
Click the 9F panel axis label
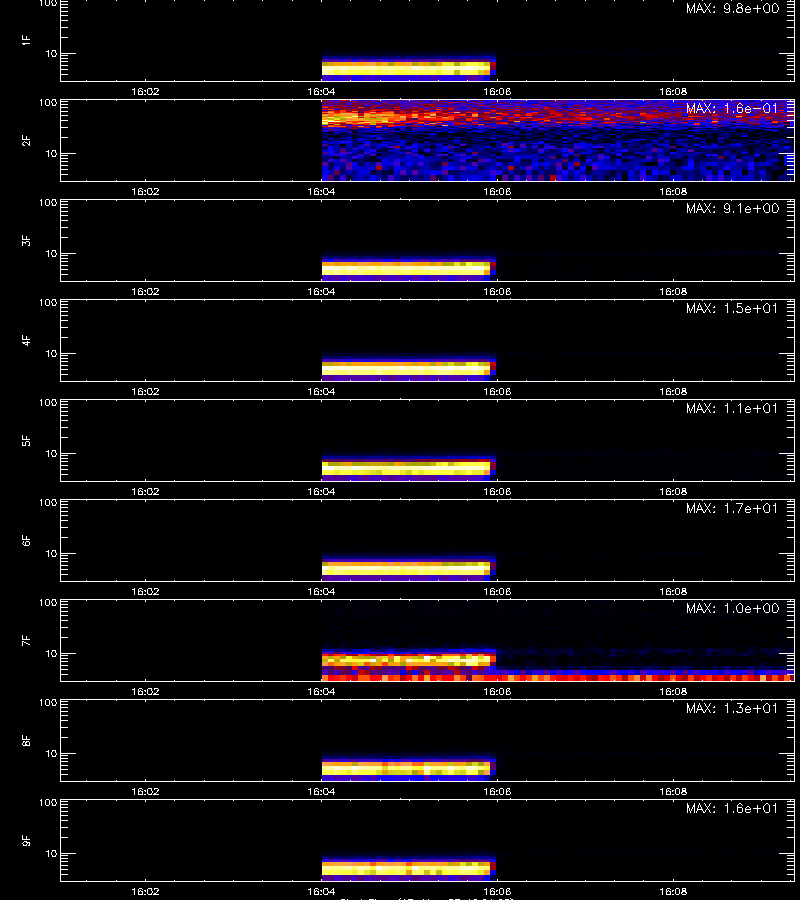click(26, 840)
